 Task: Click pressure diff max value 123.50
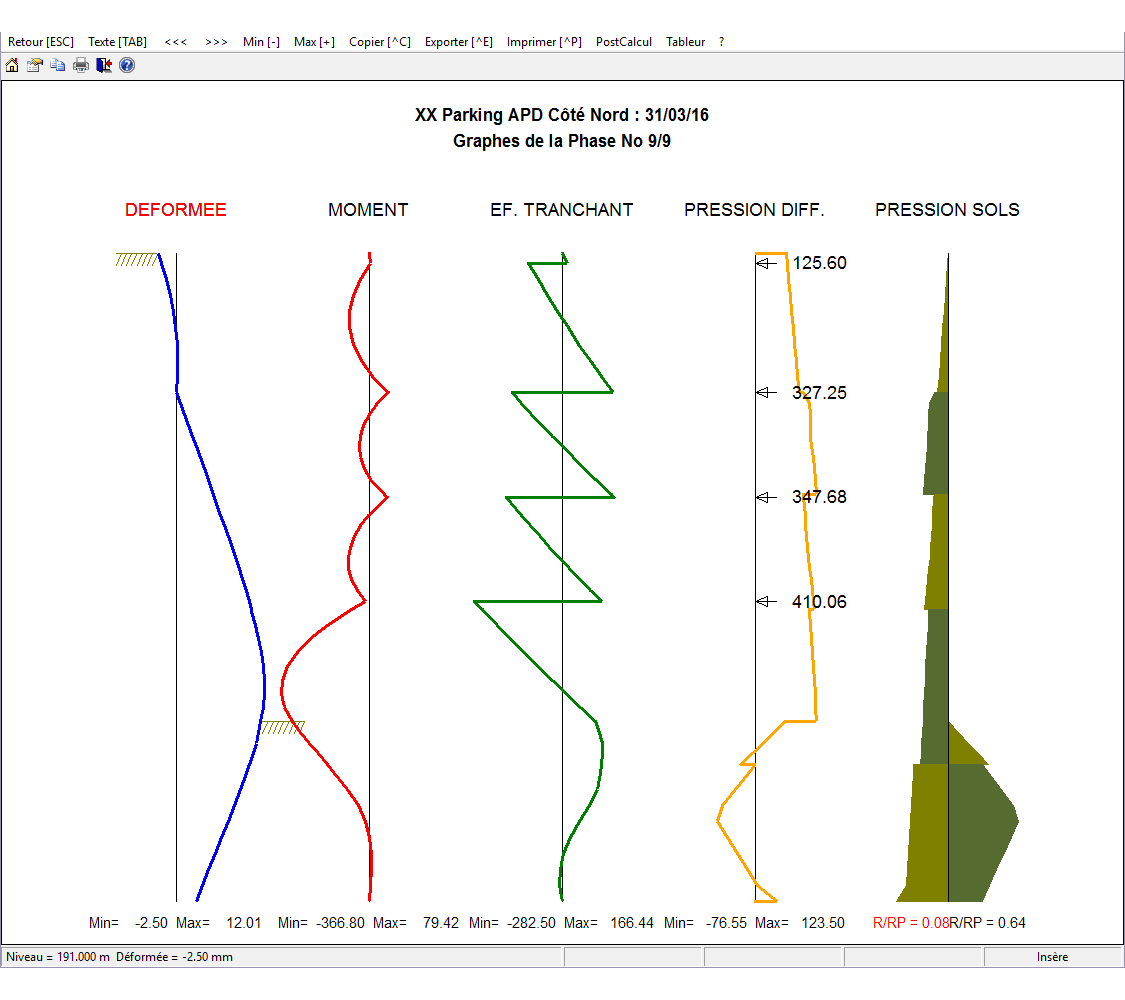[823, 923]
